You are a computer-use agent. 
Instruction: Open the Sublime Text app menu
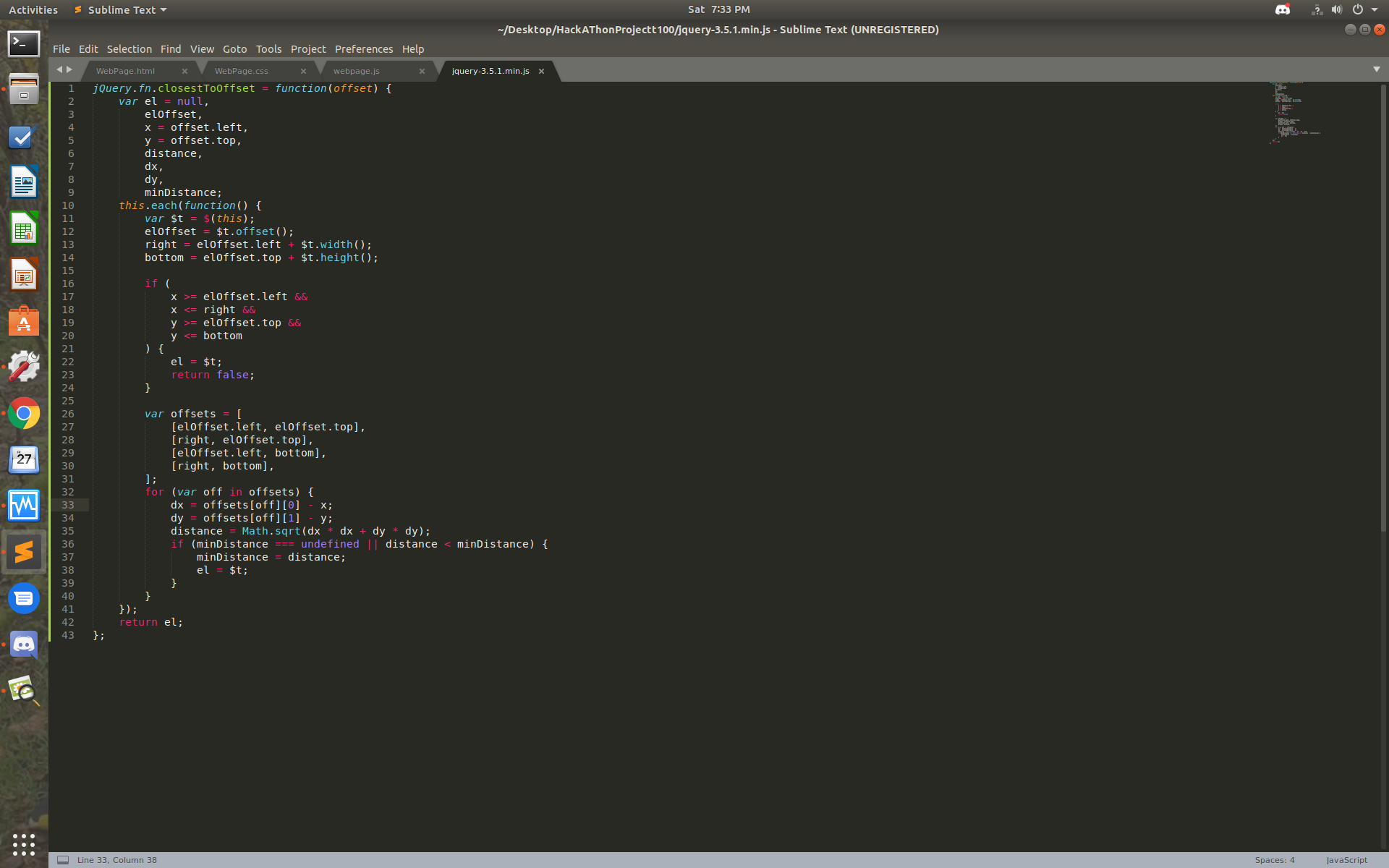pyautogui.click(x=121, y=10)
